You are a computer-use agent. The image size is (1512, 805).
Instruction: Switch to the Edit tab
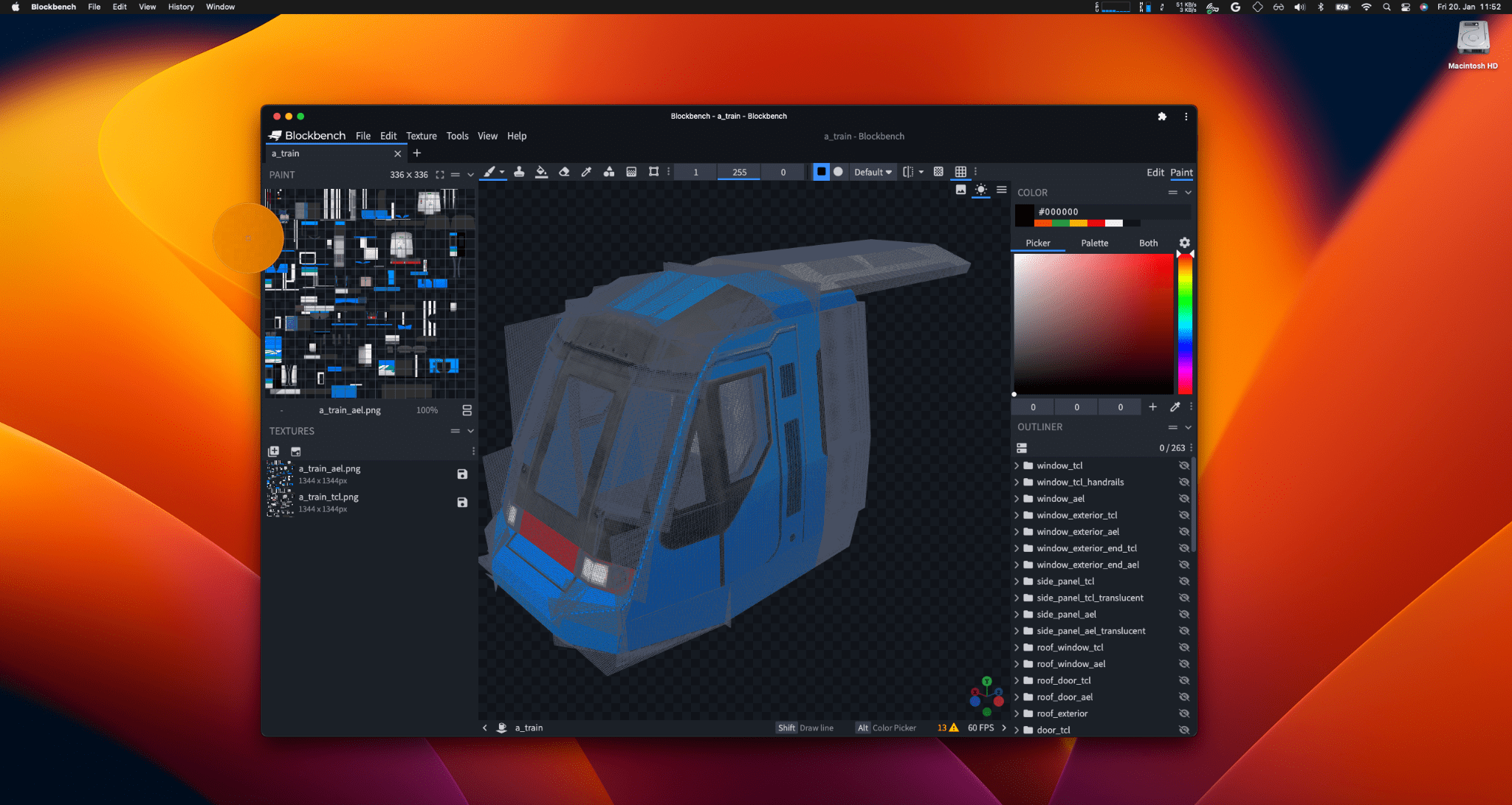click(x=1155, y=172)
